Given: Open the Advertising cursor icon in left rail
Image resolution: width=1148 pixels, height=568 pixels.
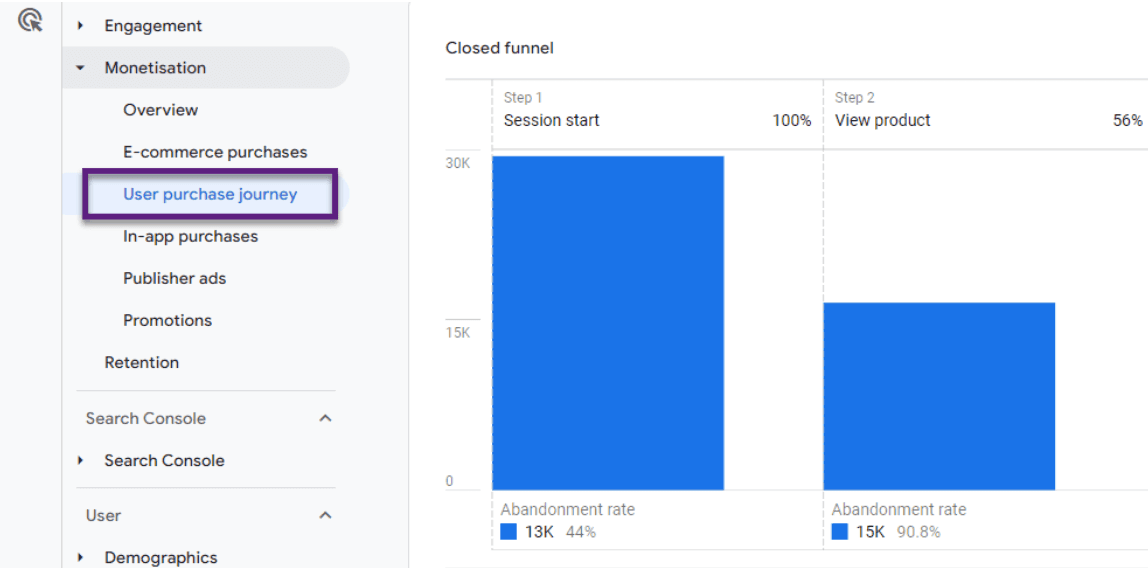Looking at the screenshot, I should tap(31, 20).
